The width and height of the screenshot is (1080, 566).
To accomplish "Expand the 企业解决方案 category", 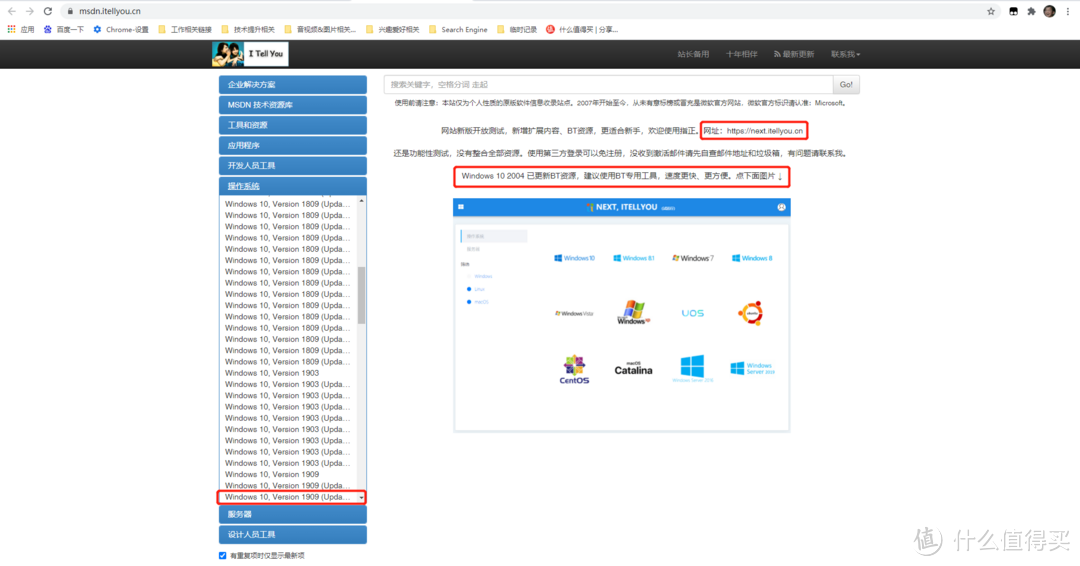I will 293,85.
